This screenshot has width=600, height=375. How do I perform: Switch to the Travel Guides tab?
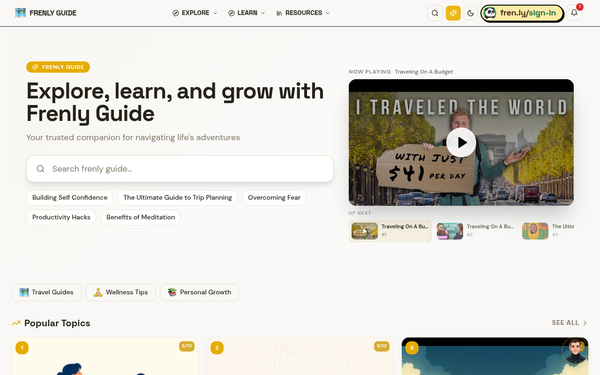coord(46,292)
